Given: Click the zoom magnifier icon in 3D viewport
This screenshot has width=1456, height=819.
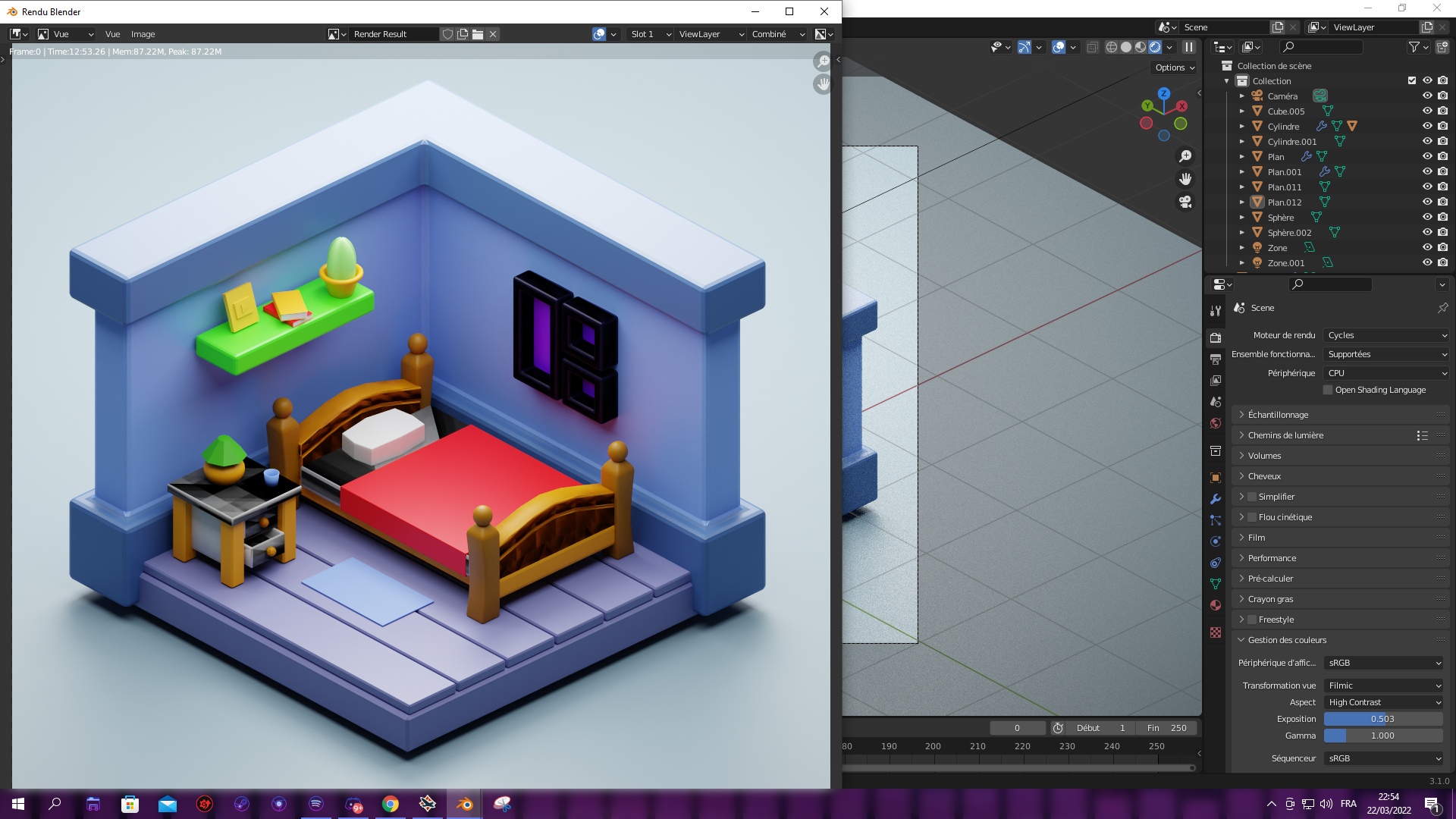Looking at the screenshot, I should click(x=1185, y=156).
